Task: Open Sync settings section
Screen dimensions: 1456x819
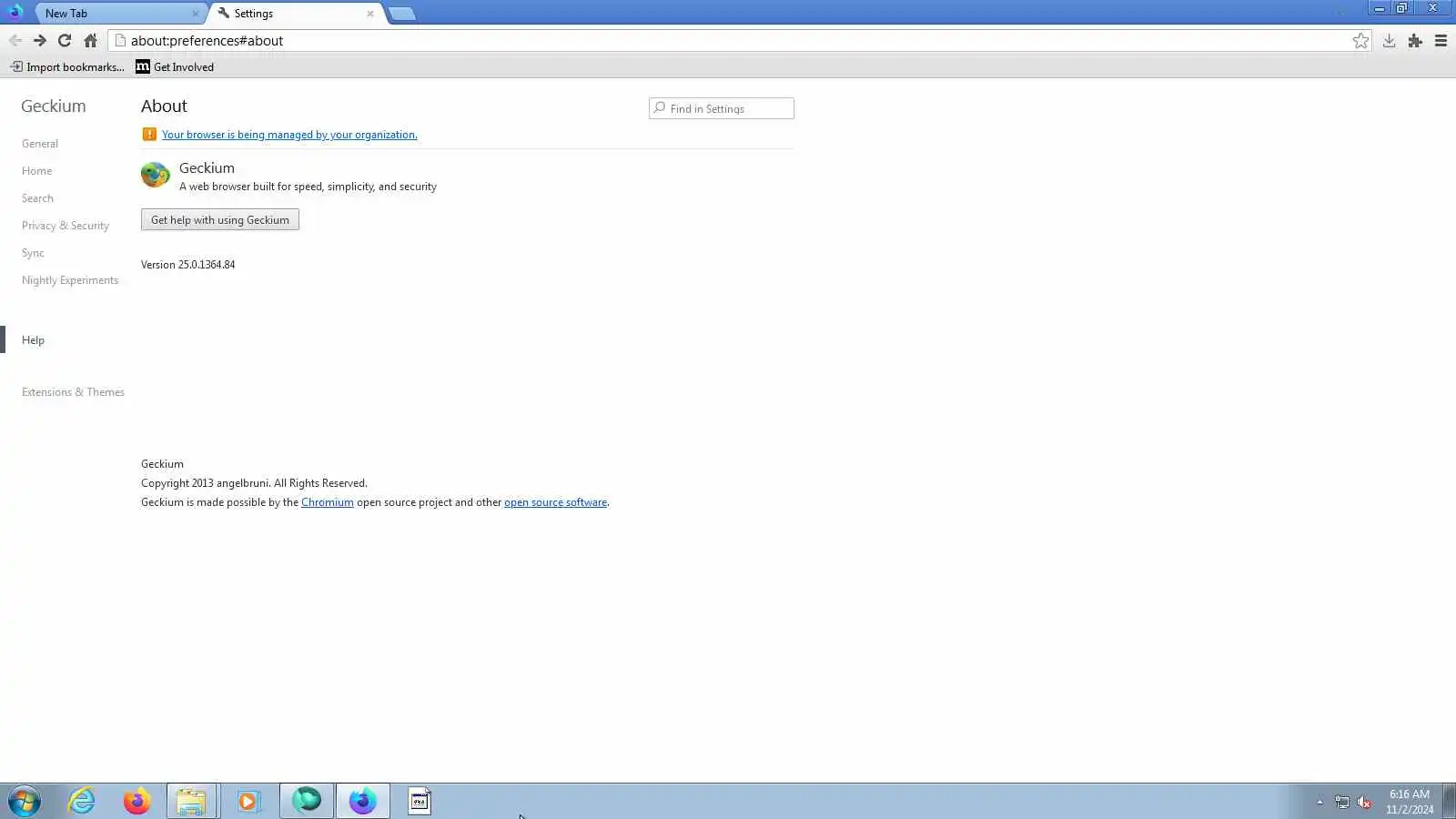Action: (x=33, y=253)
